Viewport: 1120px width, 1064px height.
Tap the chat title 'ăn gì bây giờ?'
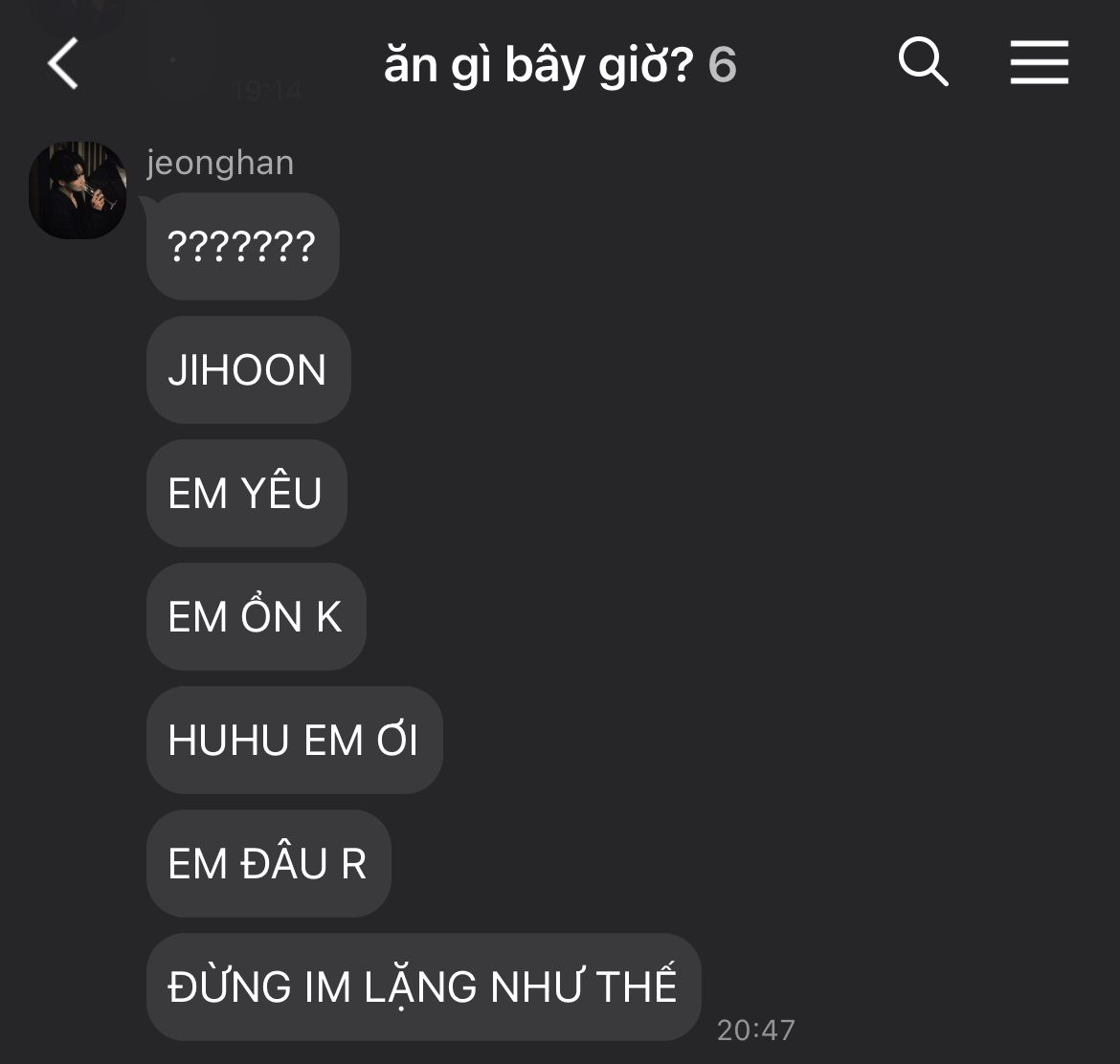(x=539, y=64)
